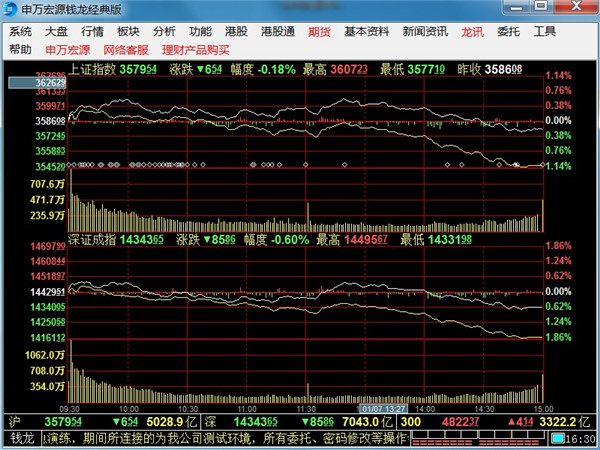600x450 pixels.
Task: Click the app logo in title bar
Action: (10, 9)
